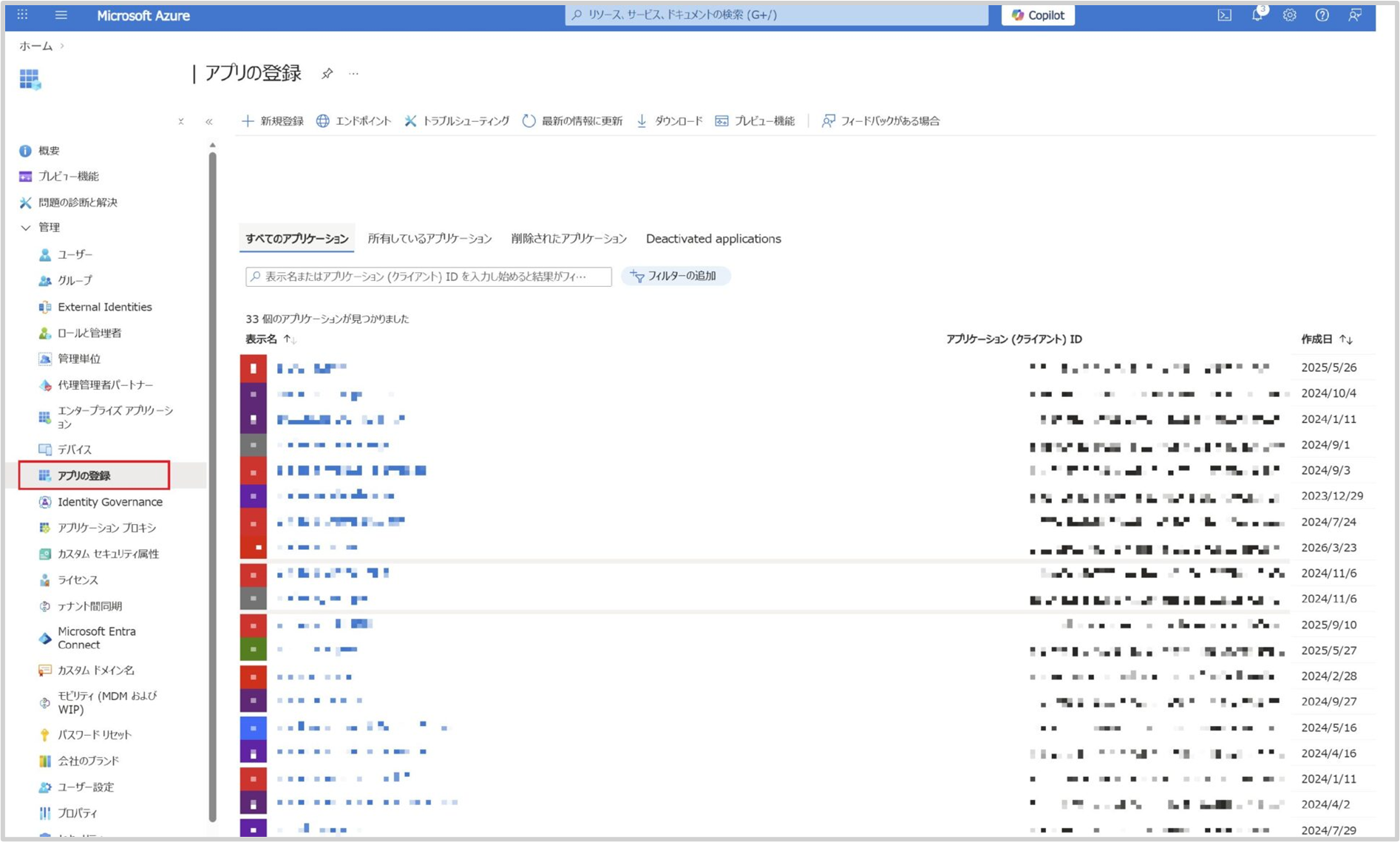Click the application name search field
1400x842 pixels.
point(429,276)
